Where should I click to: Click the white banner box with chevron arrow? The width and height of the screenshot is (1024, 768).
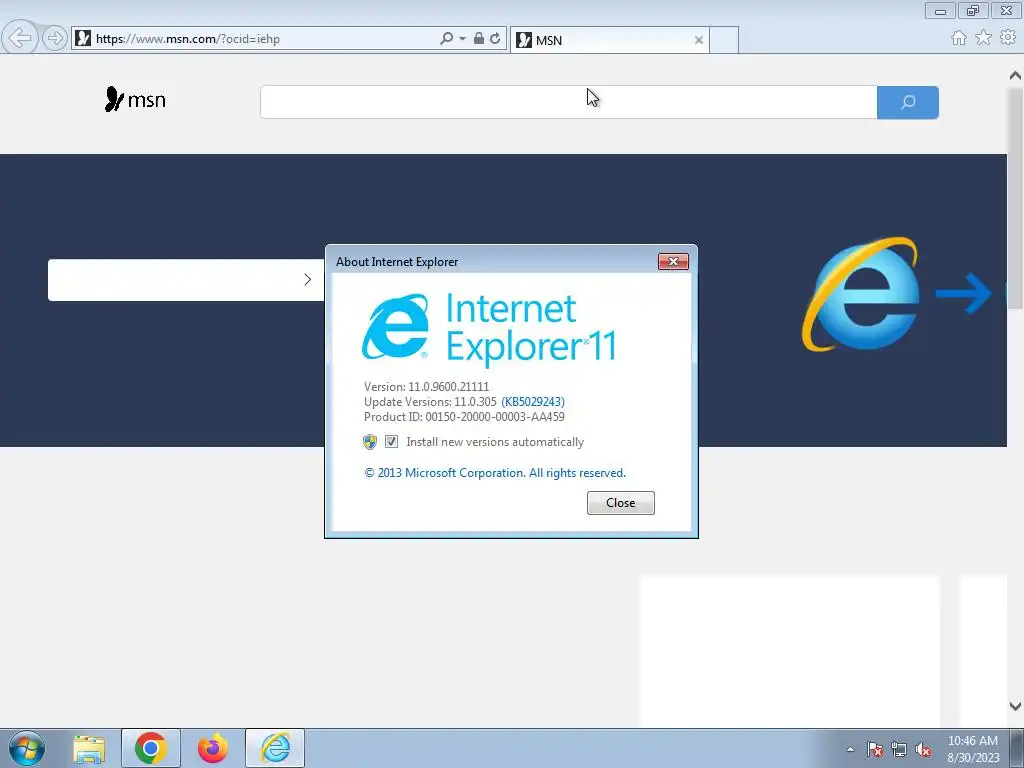(x=186, y=280)
